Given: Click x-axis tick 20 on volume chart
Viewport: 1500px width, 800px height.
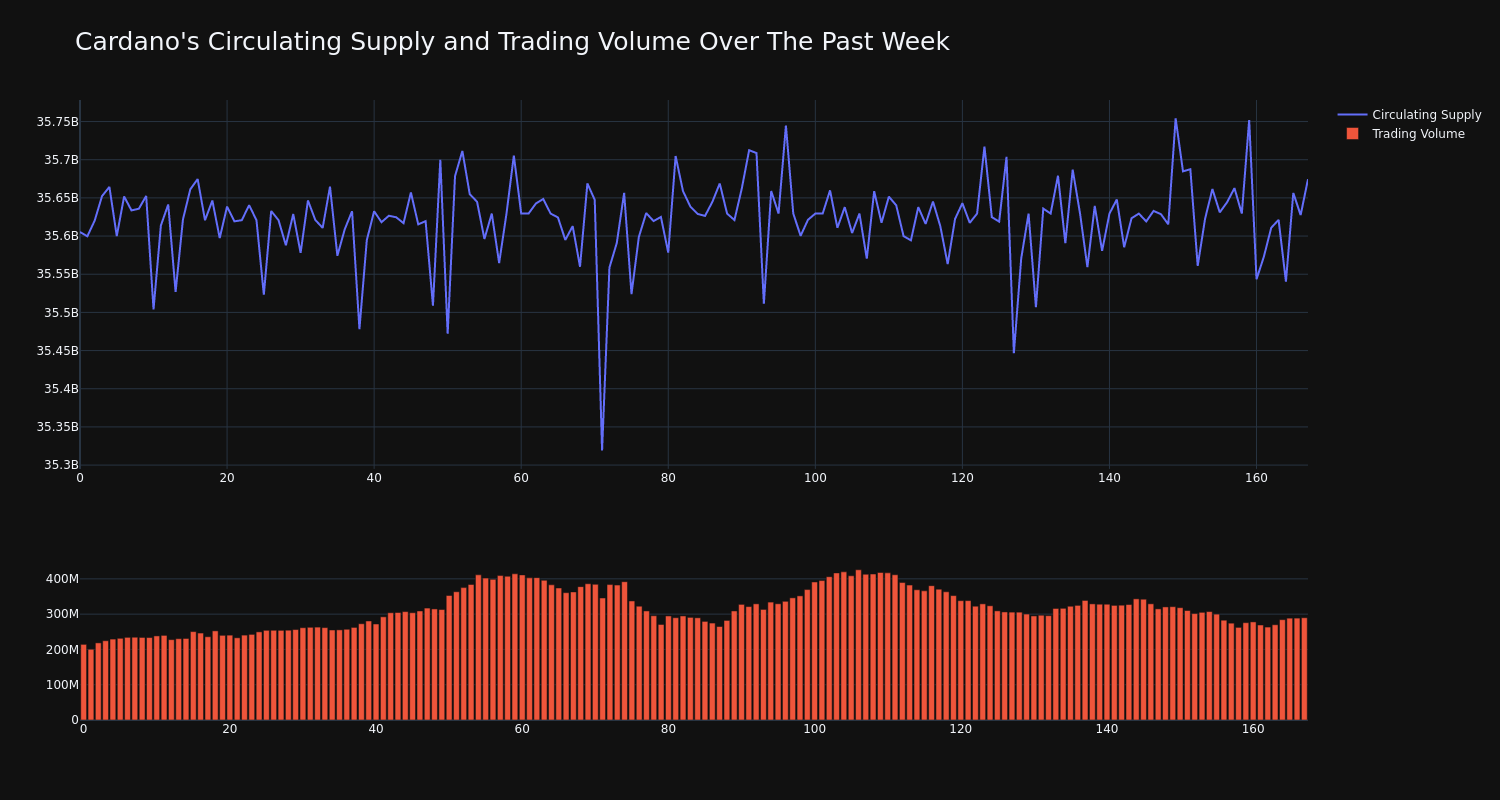Looking at the screenshot, I should tap(230, 729).
